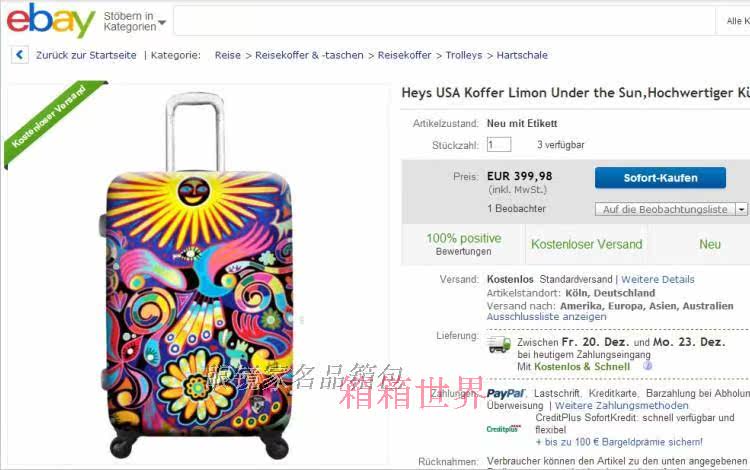Screen dimensions: 750x470
Task: Expand the Stöbern in Kategorien dropdown
Action: 135,22
